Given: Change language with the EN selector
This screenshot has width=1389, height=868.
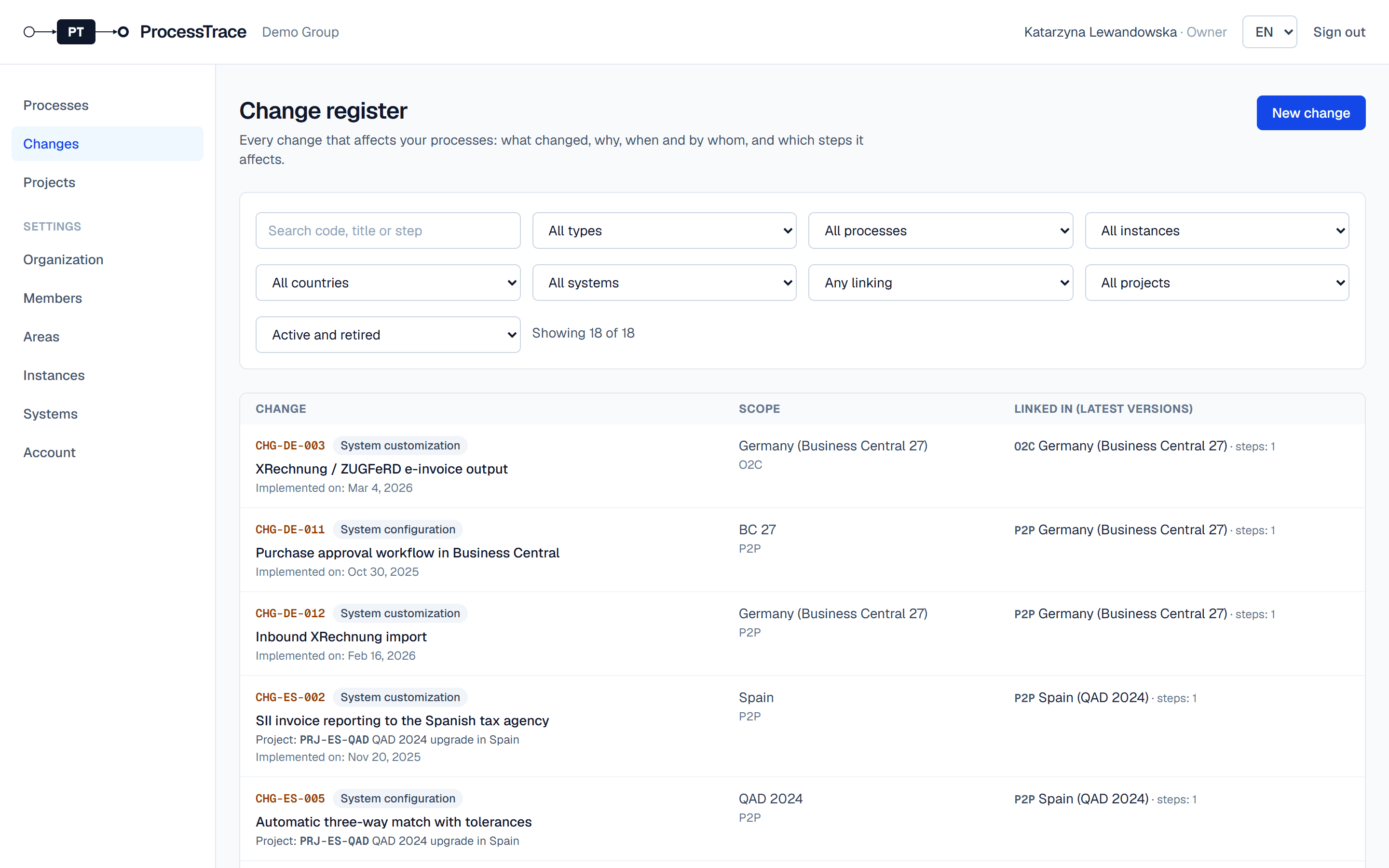Looking at the screenshot, I should point(1269,31).
